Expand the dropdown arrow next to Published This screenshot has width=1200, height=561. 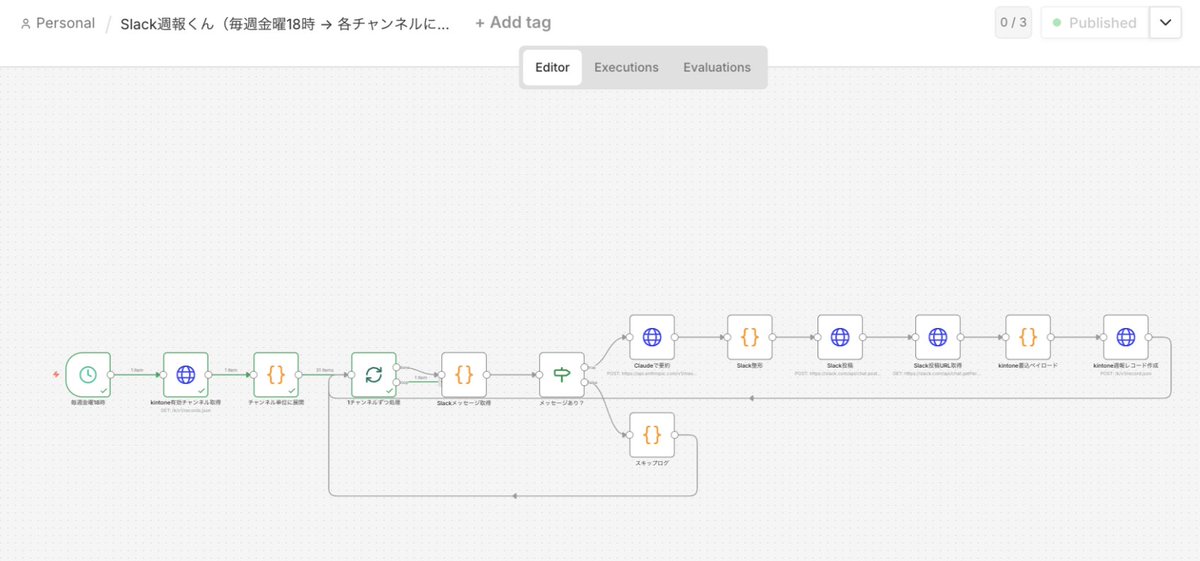click(x=1165, y=22)
